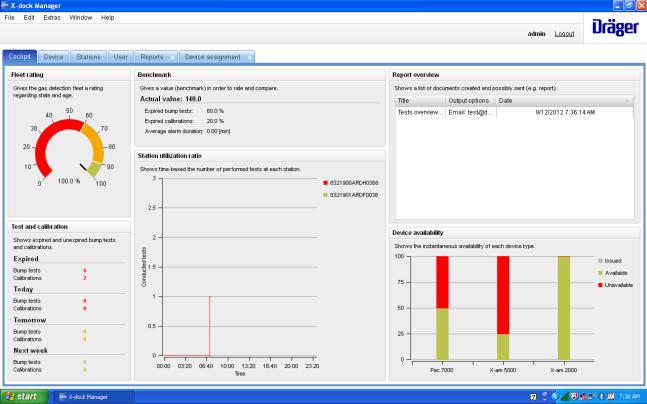The image size is (647, 404).
Task: Click the Unavailable legend marker
Action: pyautogui.click(x=599, y=285)
